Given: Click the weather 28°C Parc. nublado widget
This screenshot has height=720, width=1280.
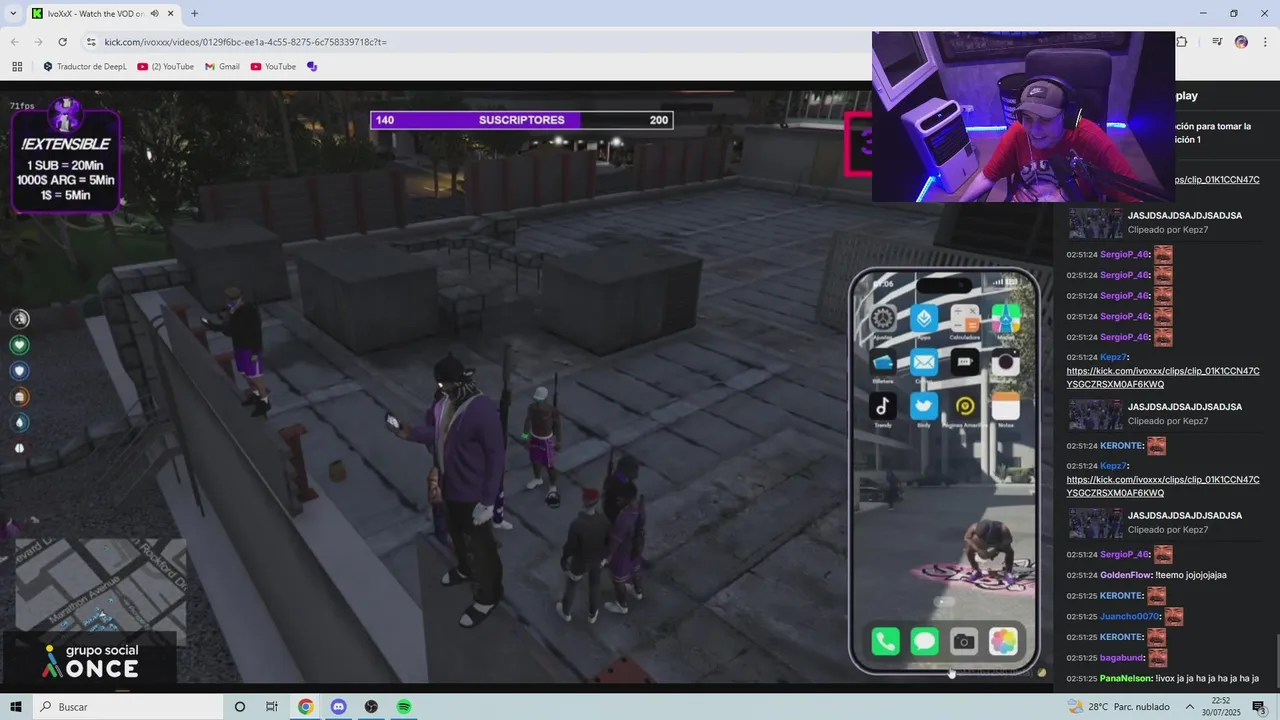Looking at the screenshot, I should tap(1118, 707).
